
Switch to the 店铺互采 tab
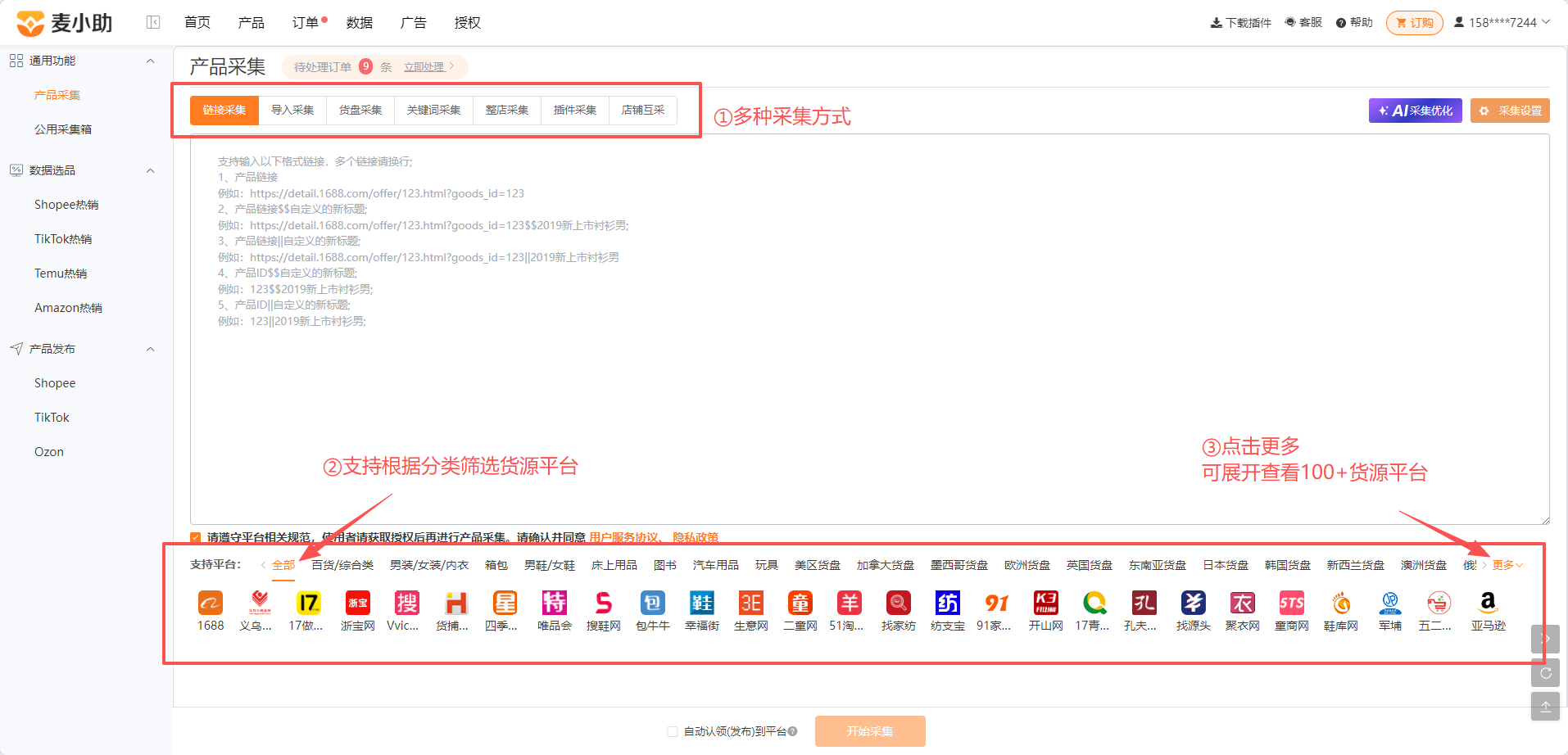click(x=643, y=110)
